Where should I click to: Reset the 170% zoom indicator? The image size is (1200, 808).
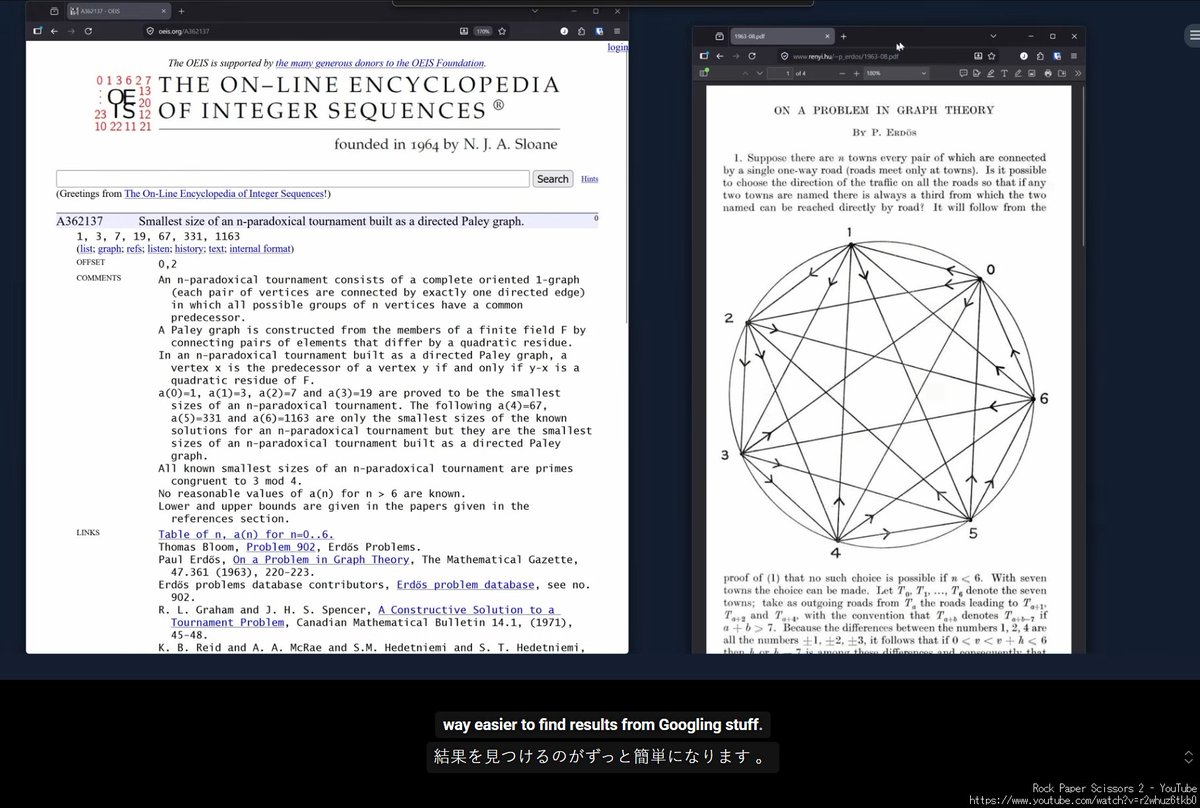click(x=483, y=31)
